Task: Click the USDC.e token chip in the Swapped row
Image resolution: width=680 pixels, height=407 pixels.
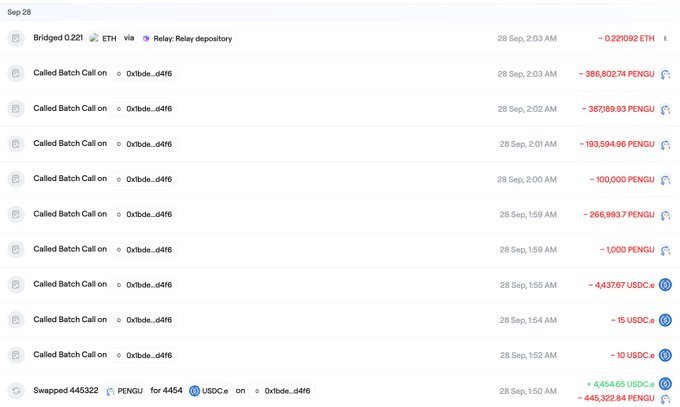Action: tap(209, 391)
